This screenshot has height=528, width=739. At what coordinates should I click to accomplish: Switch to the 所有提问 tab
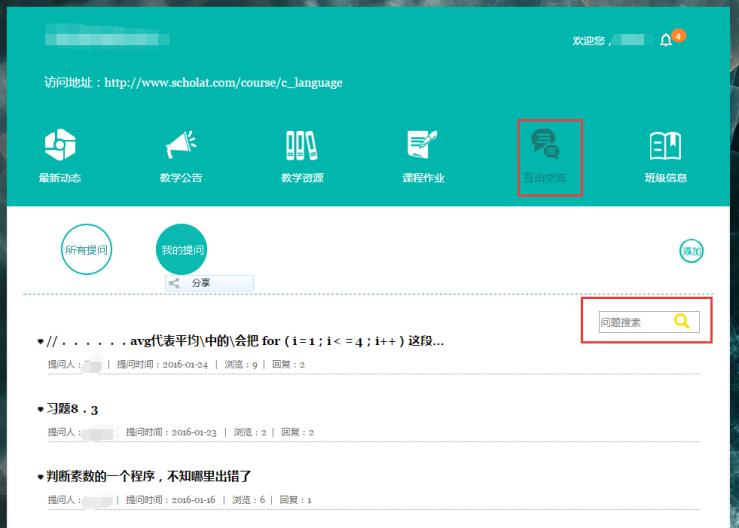pyautogui.click(x=86, y=249)
